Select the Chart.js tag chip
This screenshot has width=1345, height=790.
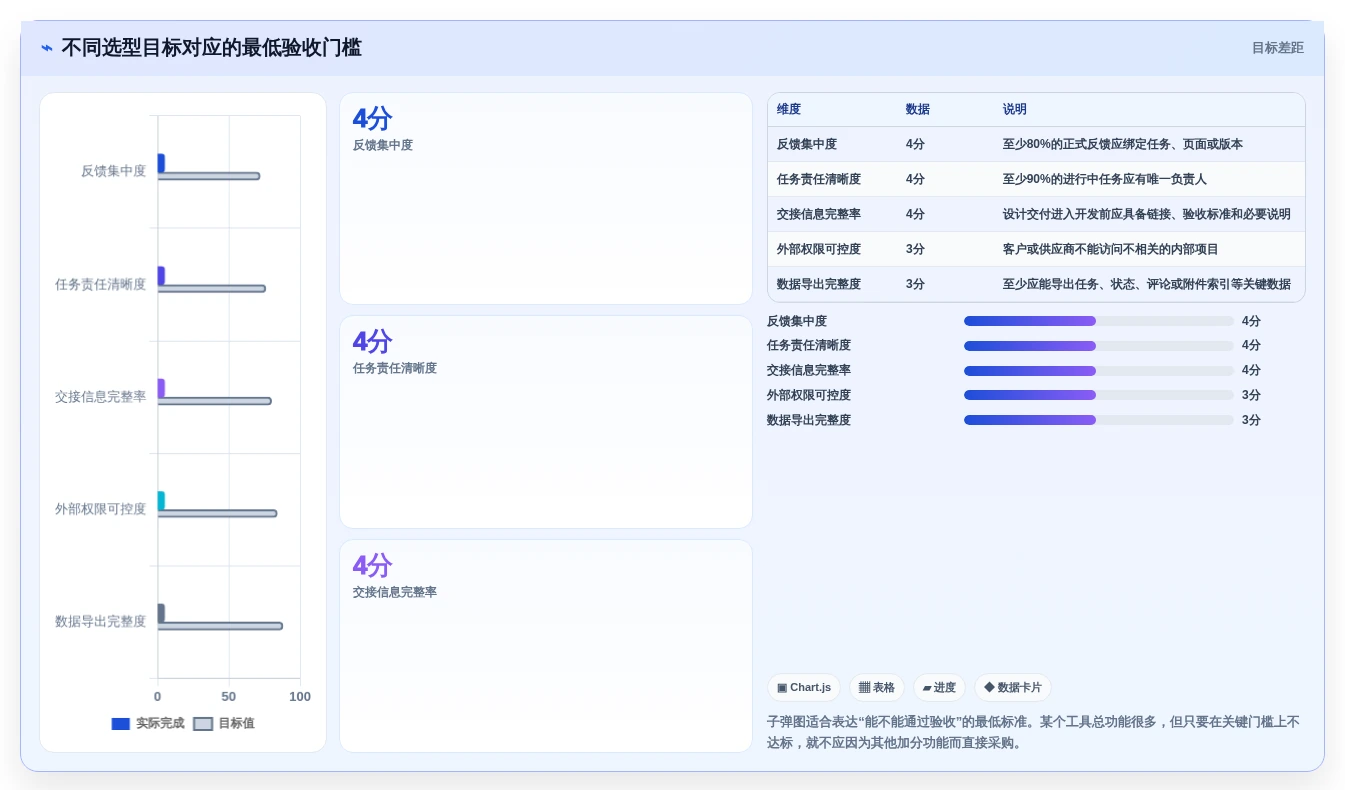pyautogui.click(x=804, y=687)
